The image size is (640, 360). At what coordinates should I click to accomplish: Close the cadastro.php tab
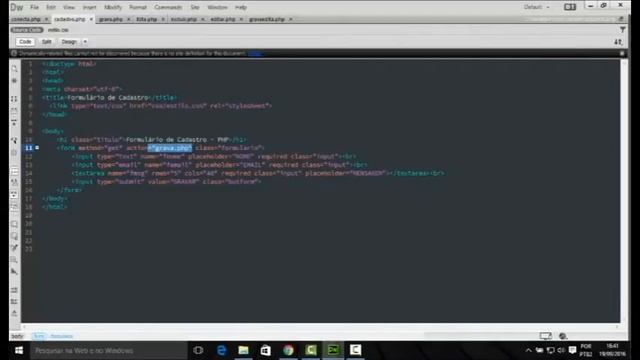coord(91,19)
